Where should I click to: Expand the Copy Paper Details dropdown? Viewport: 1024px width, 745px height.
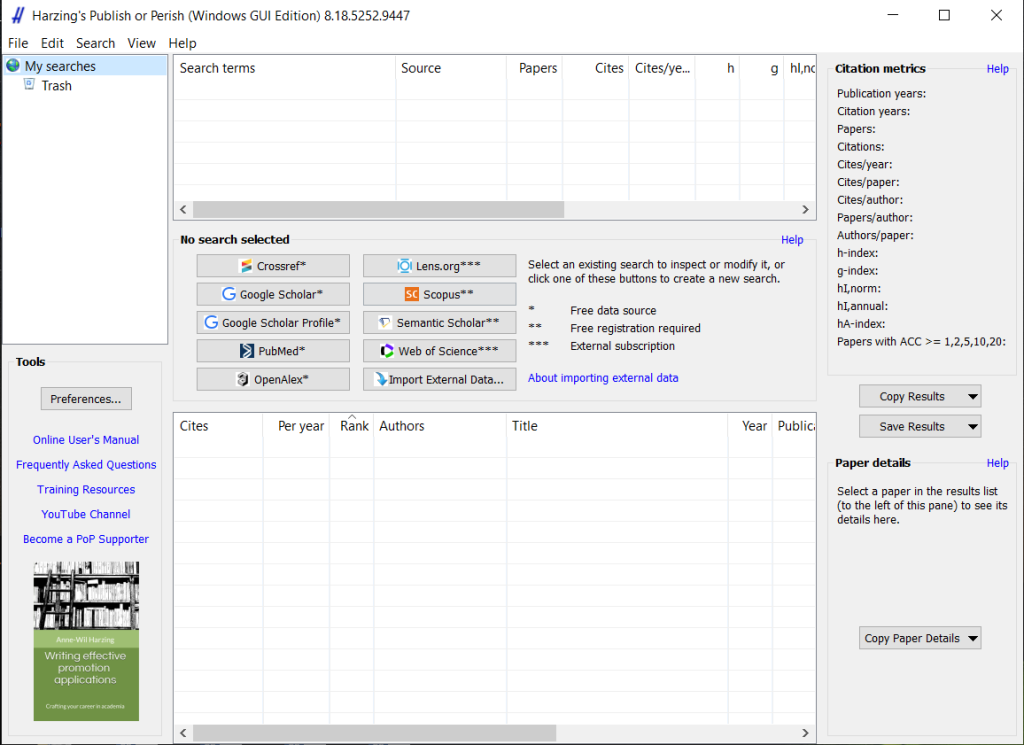point(972,639)
